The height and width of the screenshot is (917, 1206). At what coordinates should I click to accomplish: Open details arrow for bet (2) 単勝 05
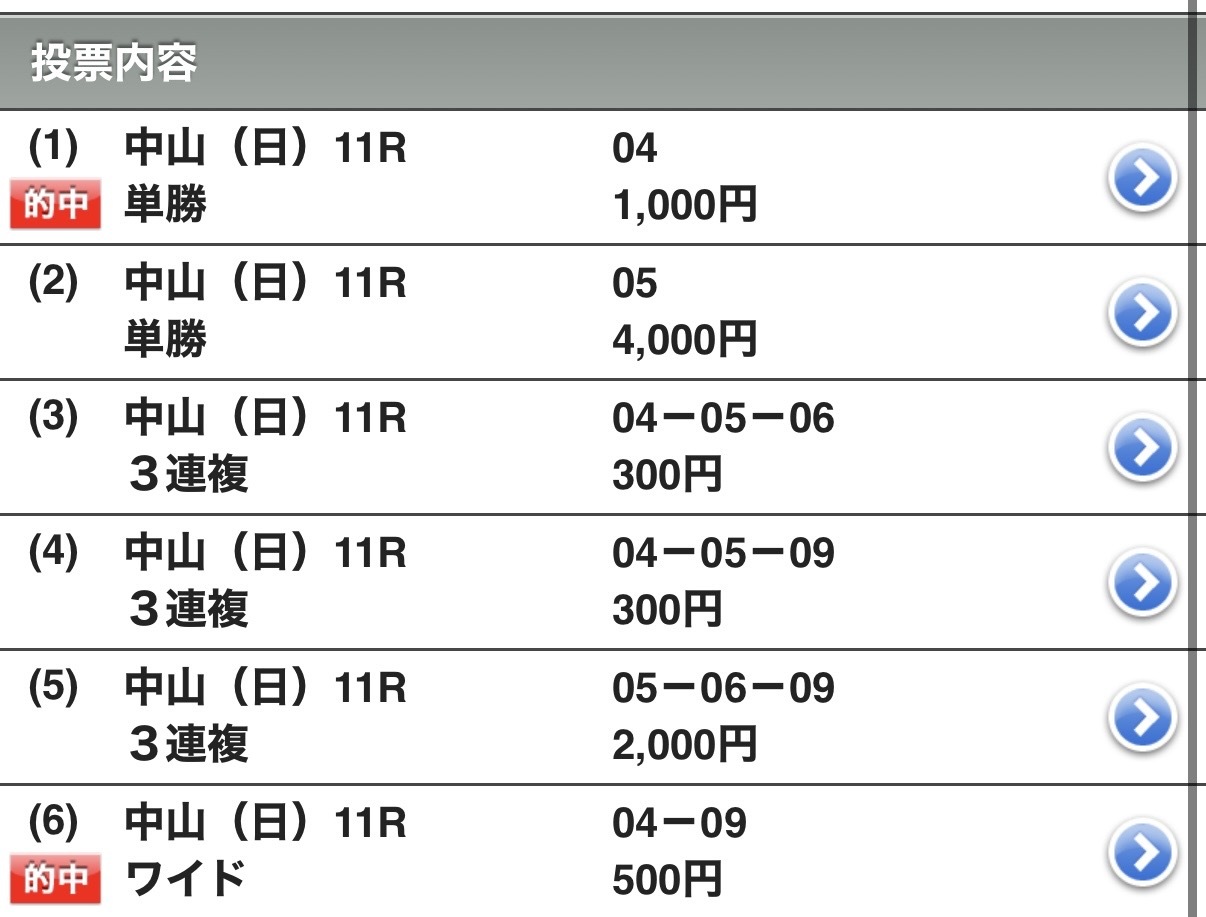tap(1143, 313)
